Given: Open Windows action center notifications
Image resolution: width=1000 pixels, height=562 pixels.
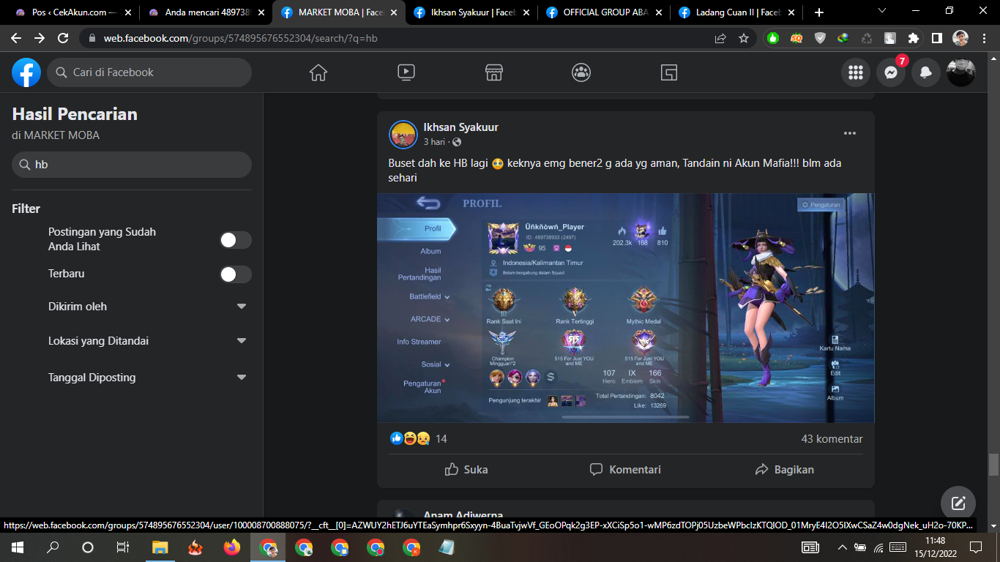Looking at the screenshot, I should point(976,547).
